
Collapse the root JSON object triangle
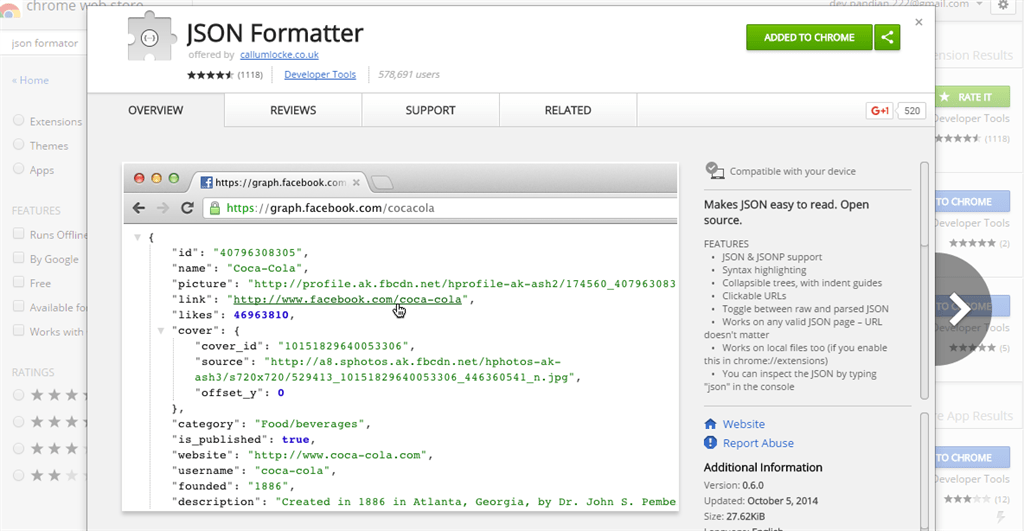[137, 238]
